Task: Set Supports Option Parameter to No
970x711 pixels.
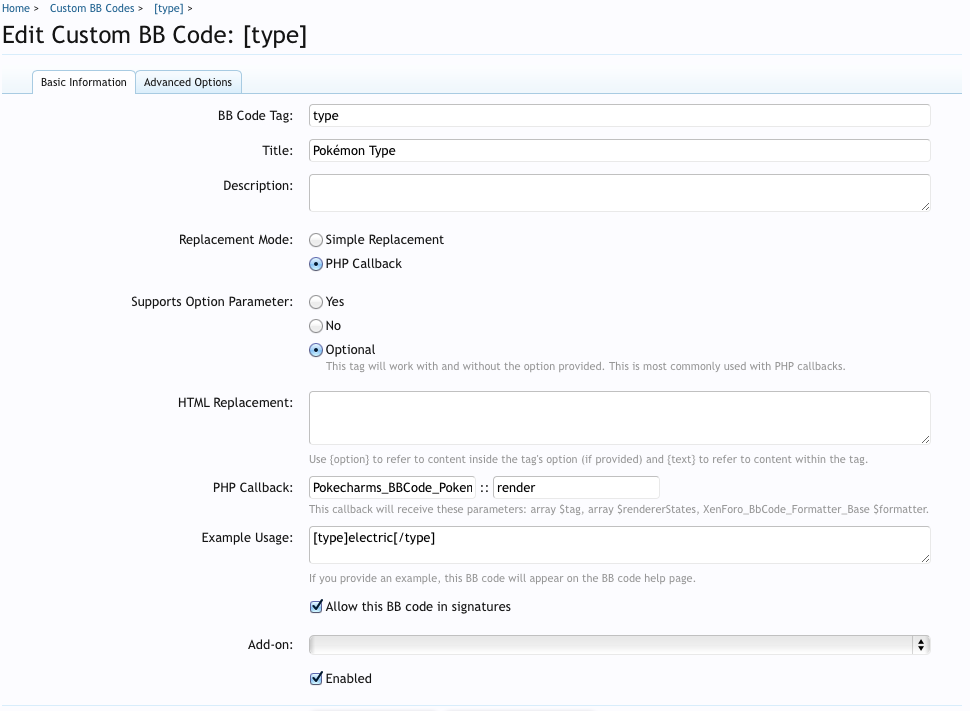Action: pyautogui.click(x=316, y=326)
